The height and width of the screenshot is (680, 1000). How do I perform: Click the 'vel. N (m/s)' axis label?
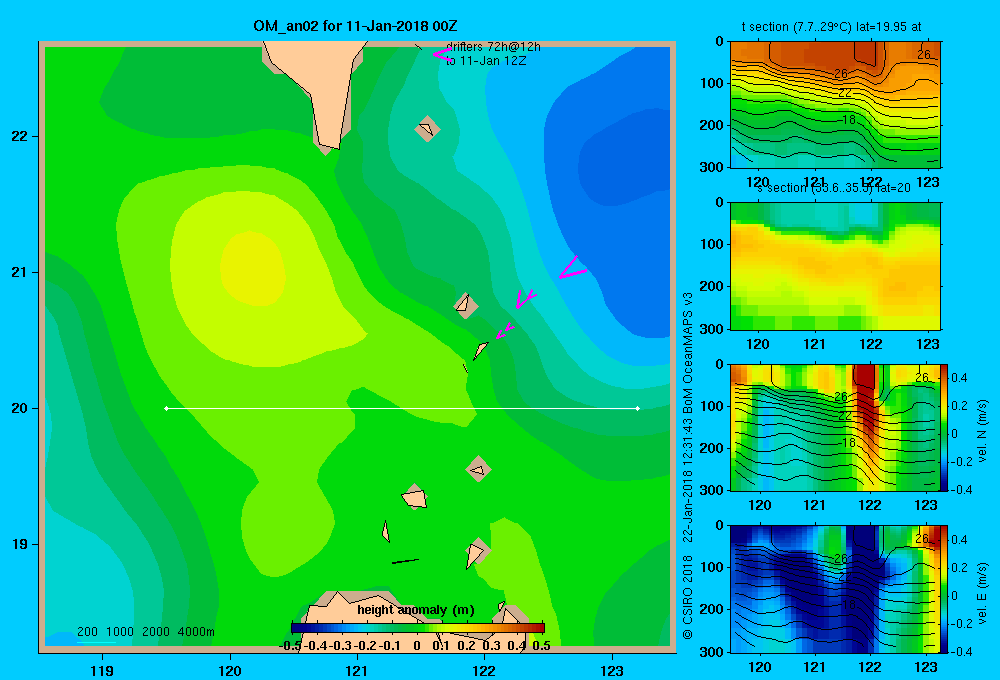pyautogui.click(x=982, y=431)
